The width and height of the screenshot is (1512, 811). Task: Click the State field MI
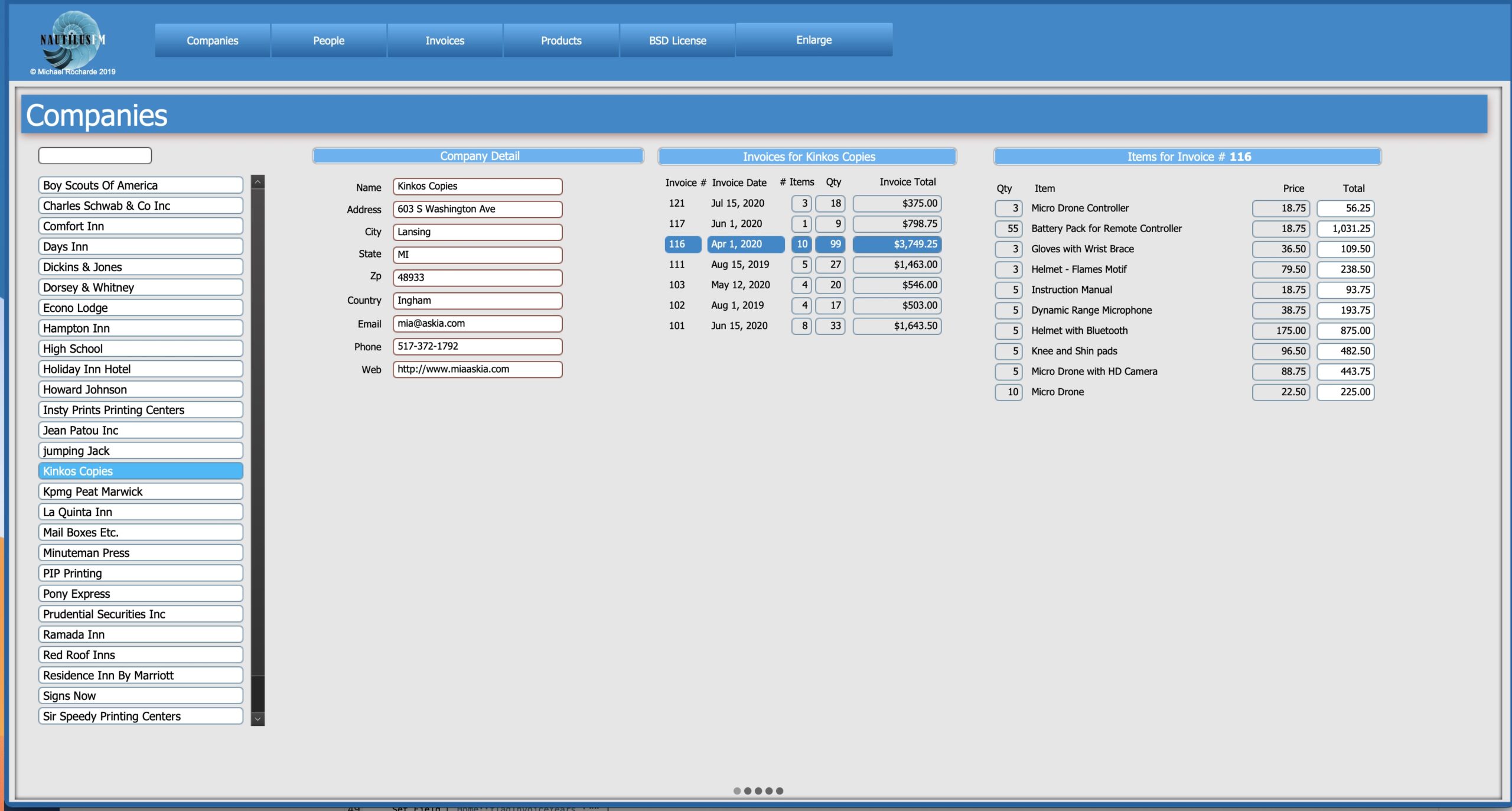(477, 255)
